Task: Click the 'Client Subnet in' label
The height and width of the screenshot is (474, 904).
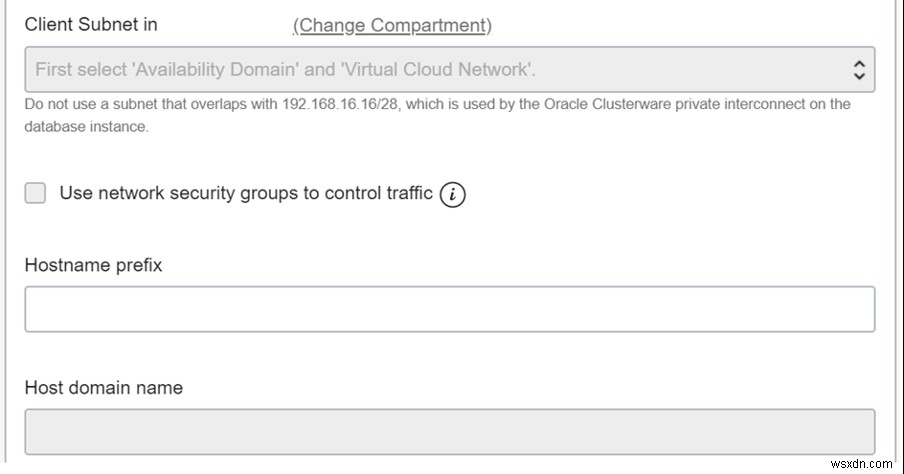Action: 91,25
